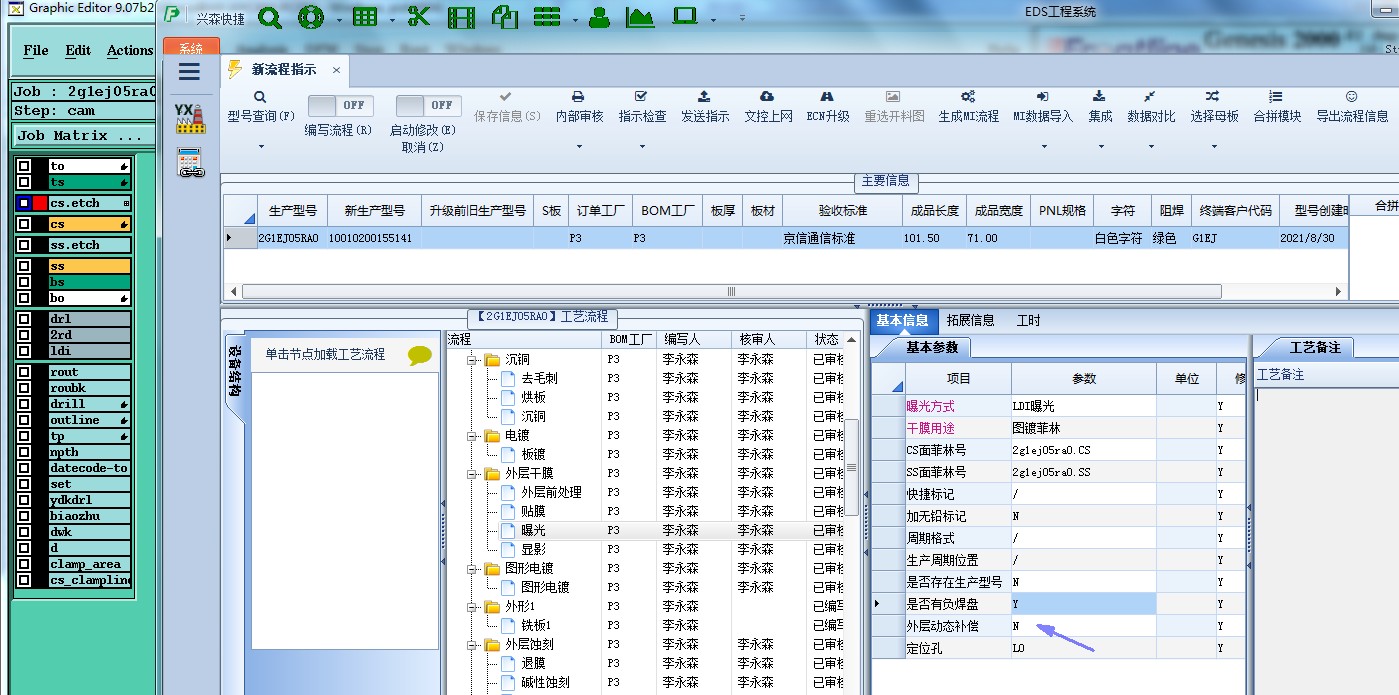Check the box for layer cs.etch
Screen dimensions: 1399x695
(24, 203)
